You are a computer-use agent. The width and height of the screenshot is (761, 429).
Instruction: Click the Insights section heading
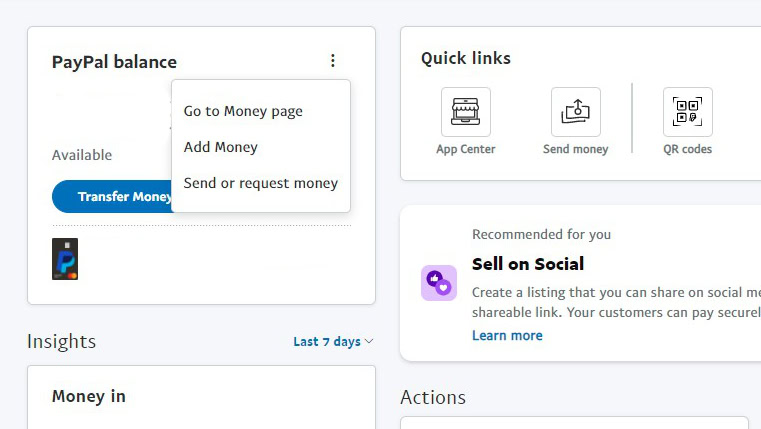(x=62, y=341)
